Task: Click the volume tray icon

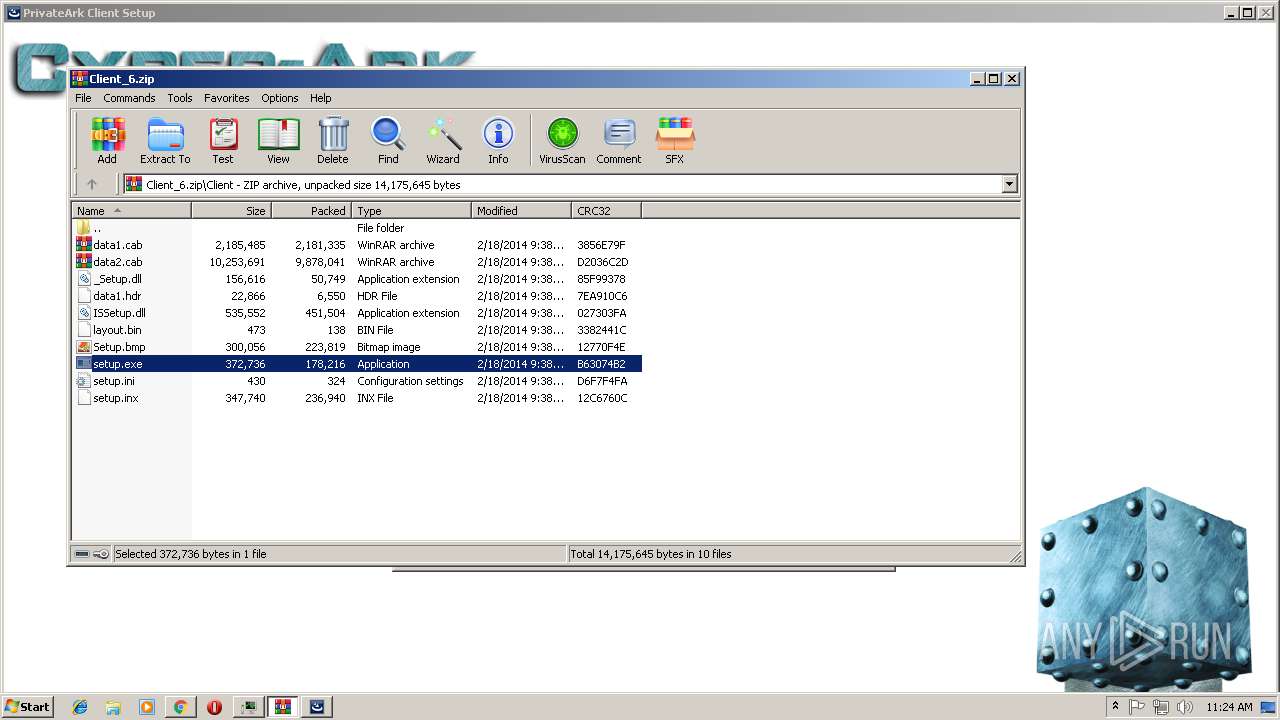Action: (1184, 706)
